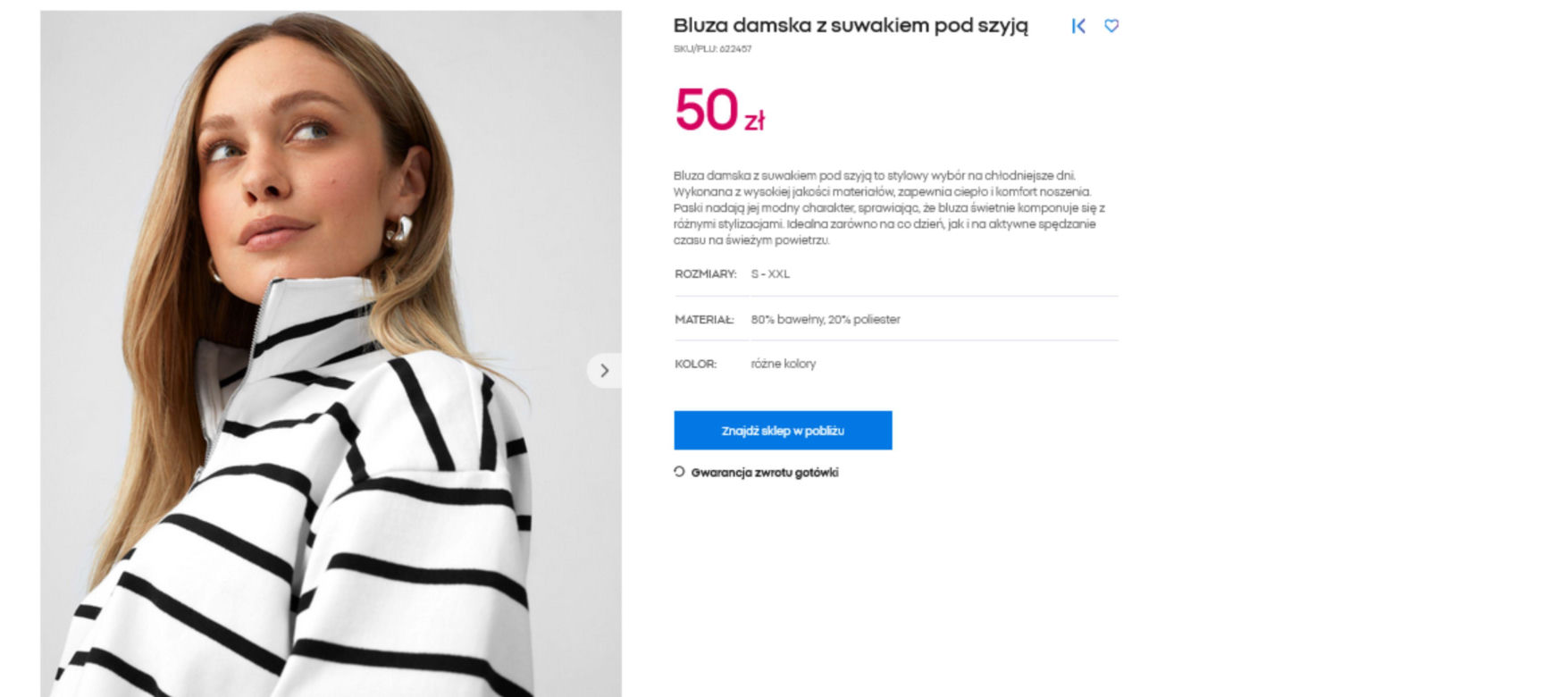This screenshot has height=697, width=1568.
Task: Click the blue share/compare icon beside the heart
Action: click(x=1078, y=26)
